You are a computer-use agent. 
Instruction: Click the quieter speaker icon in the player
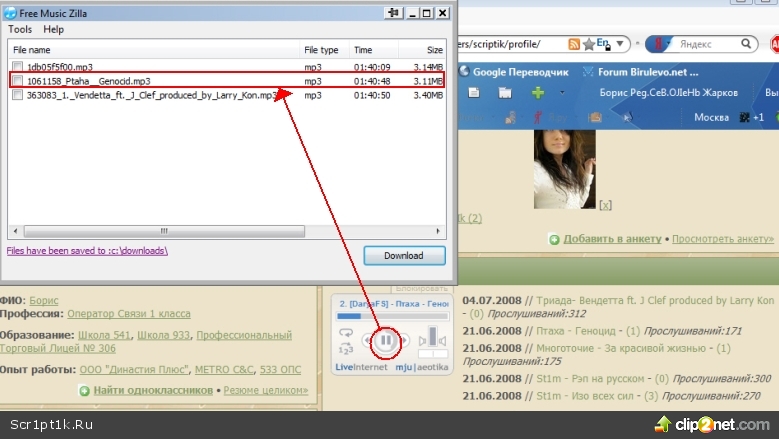[x=422, y=341]
